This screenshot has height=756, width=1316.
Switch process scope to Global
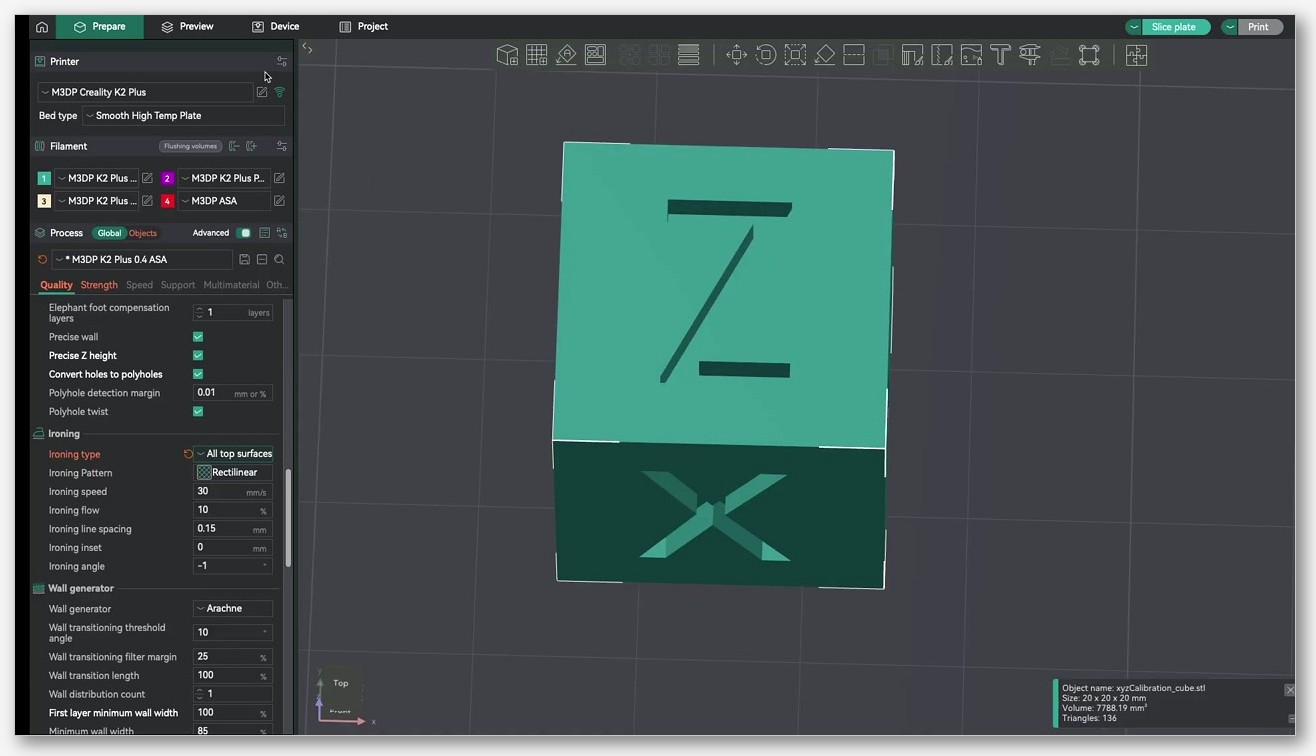pos(109,233)
